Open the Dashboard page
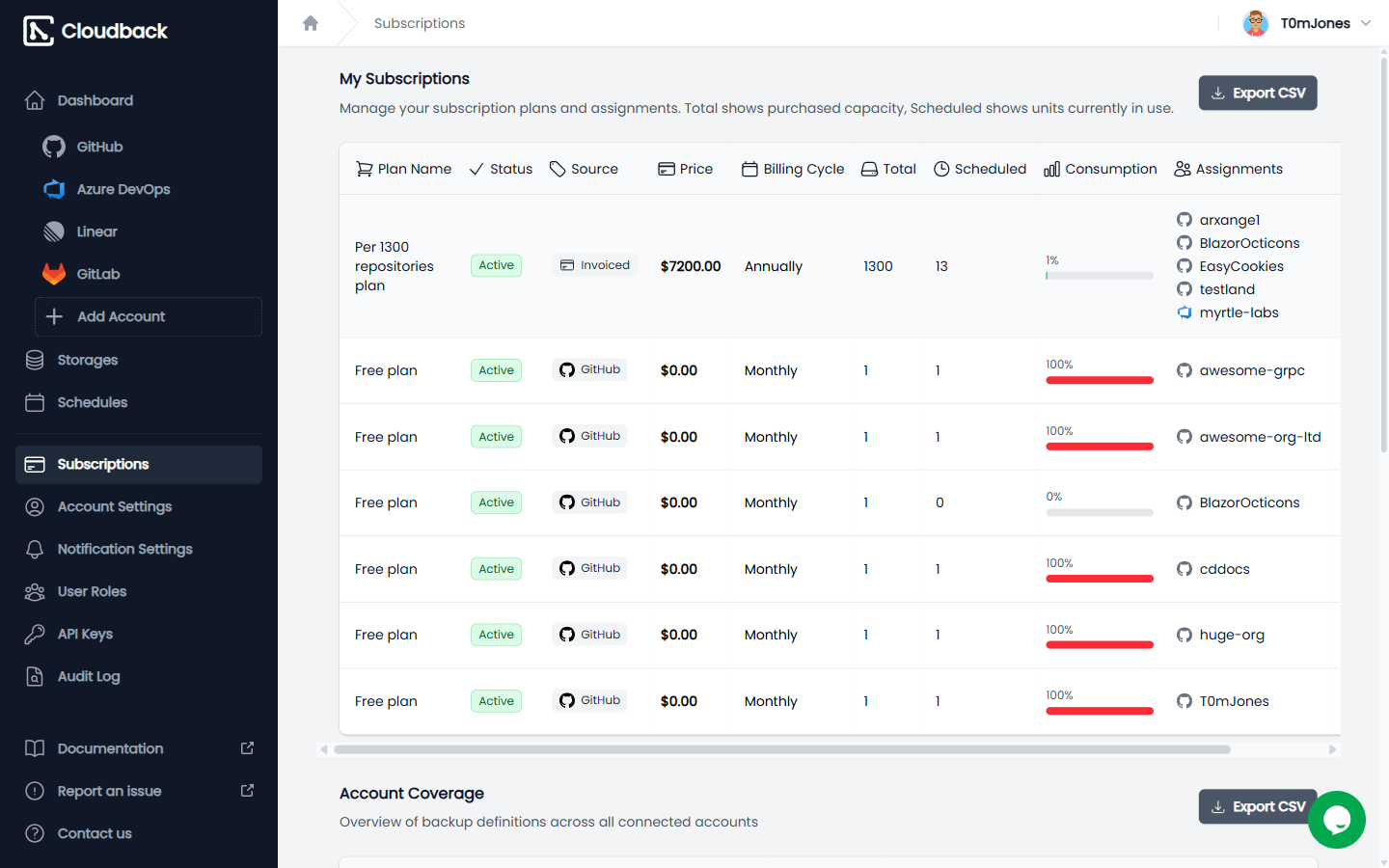This screenshot has height=868, width=1389. (x=95, y=100)
